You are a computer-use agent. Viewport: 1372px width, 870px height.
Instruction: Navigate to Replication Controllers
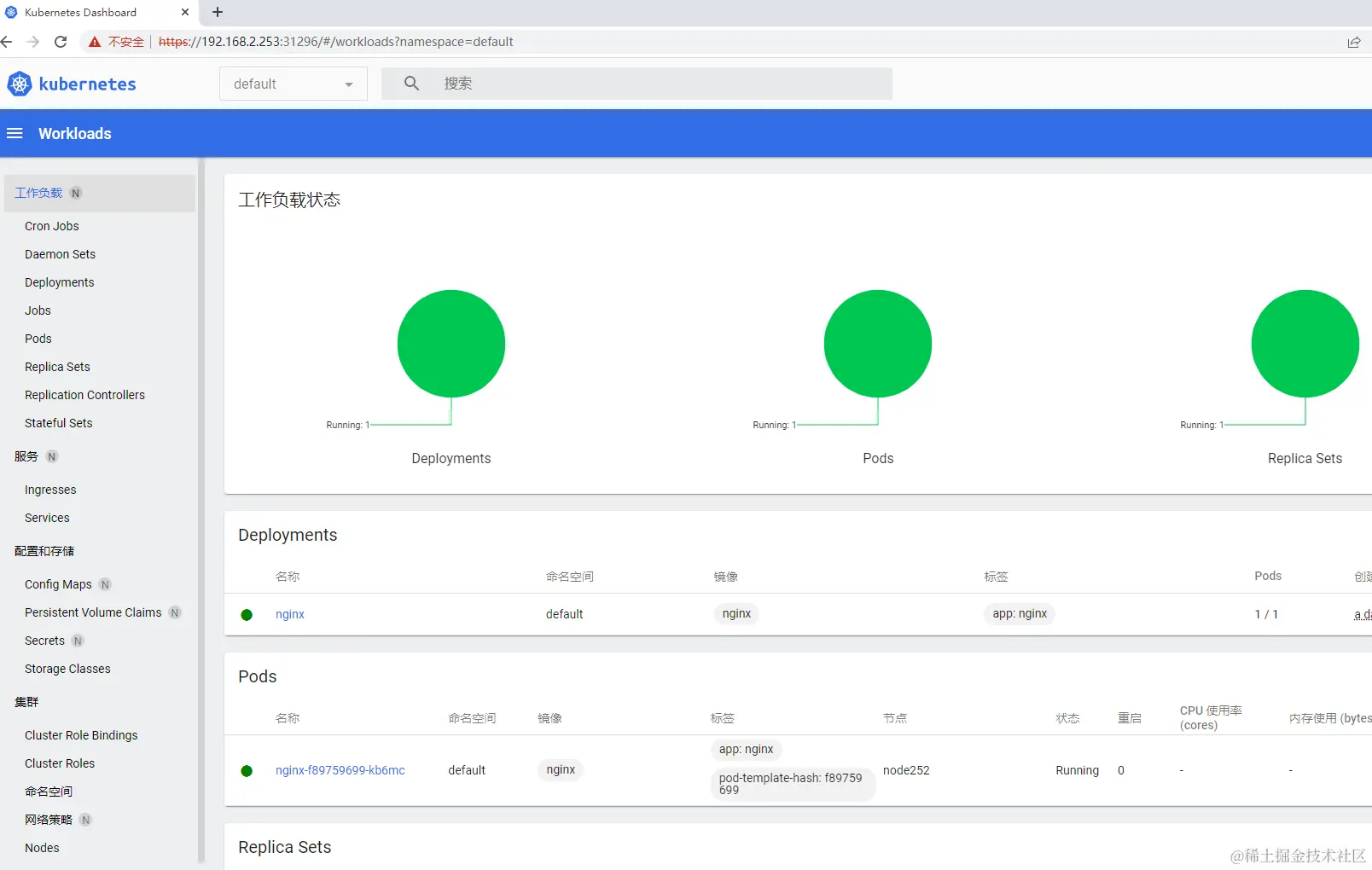coord(84,395)
